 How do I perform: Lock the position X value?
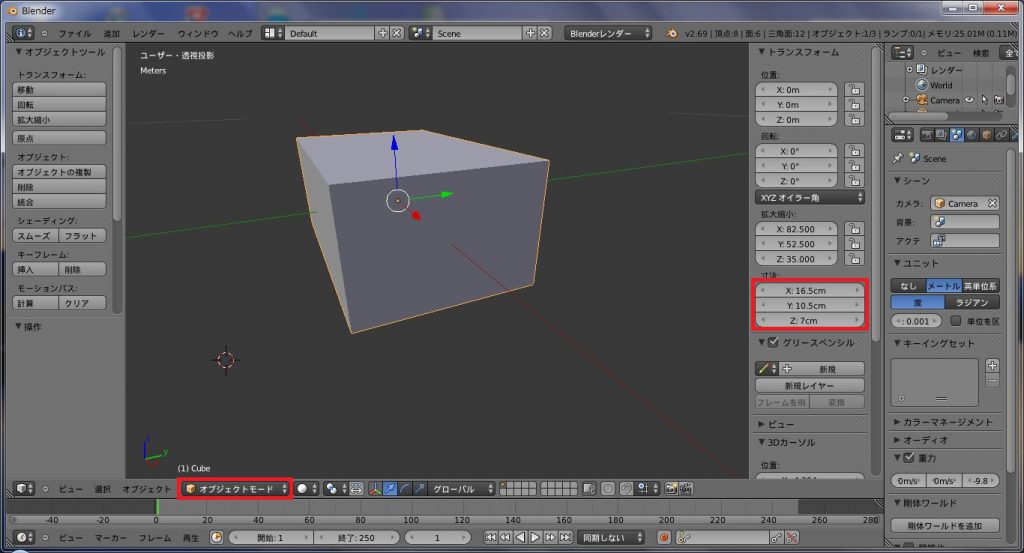[854, 89]
